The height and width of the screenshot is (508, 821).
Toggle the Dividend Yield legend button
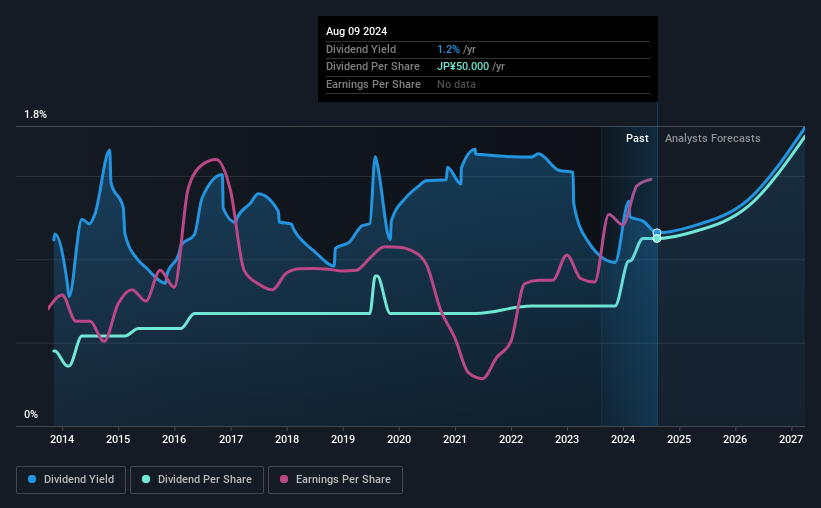[x=71, y=480]
